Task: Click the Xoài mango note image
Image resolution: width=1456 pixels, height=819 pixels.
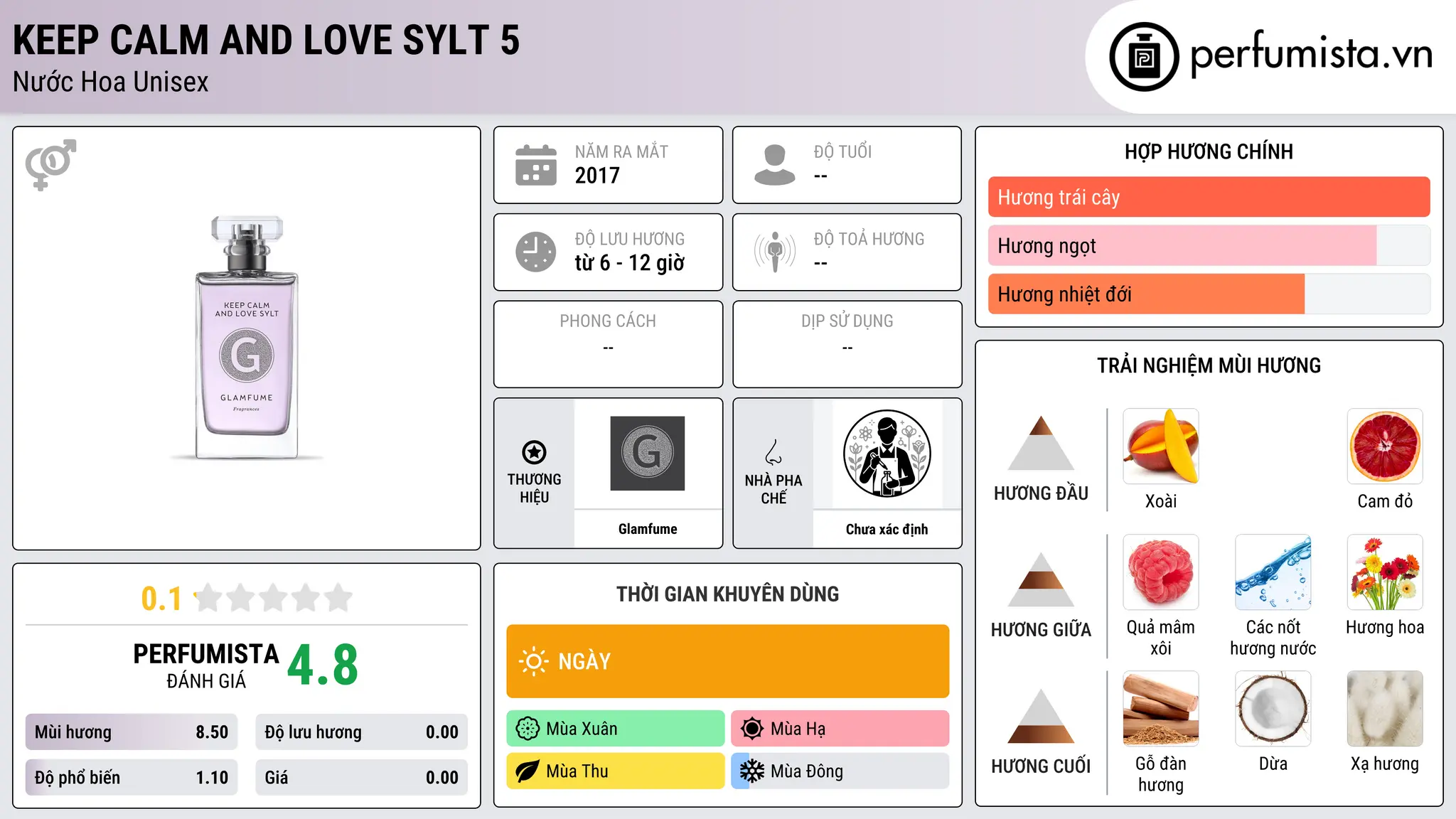Action: (1161, 446)
